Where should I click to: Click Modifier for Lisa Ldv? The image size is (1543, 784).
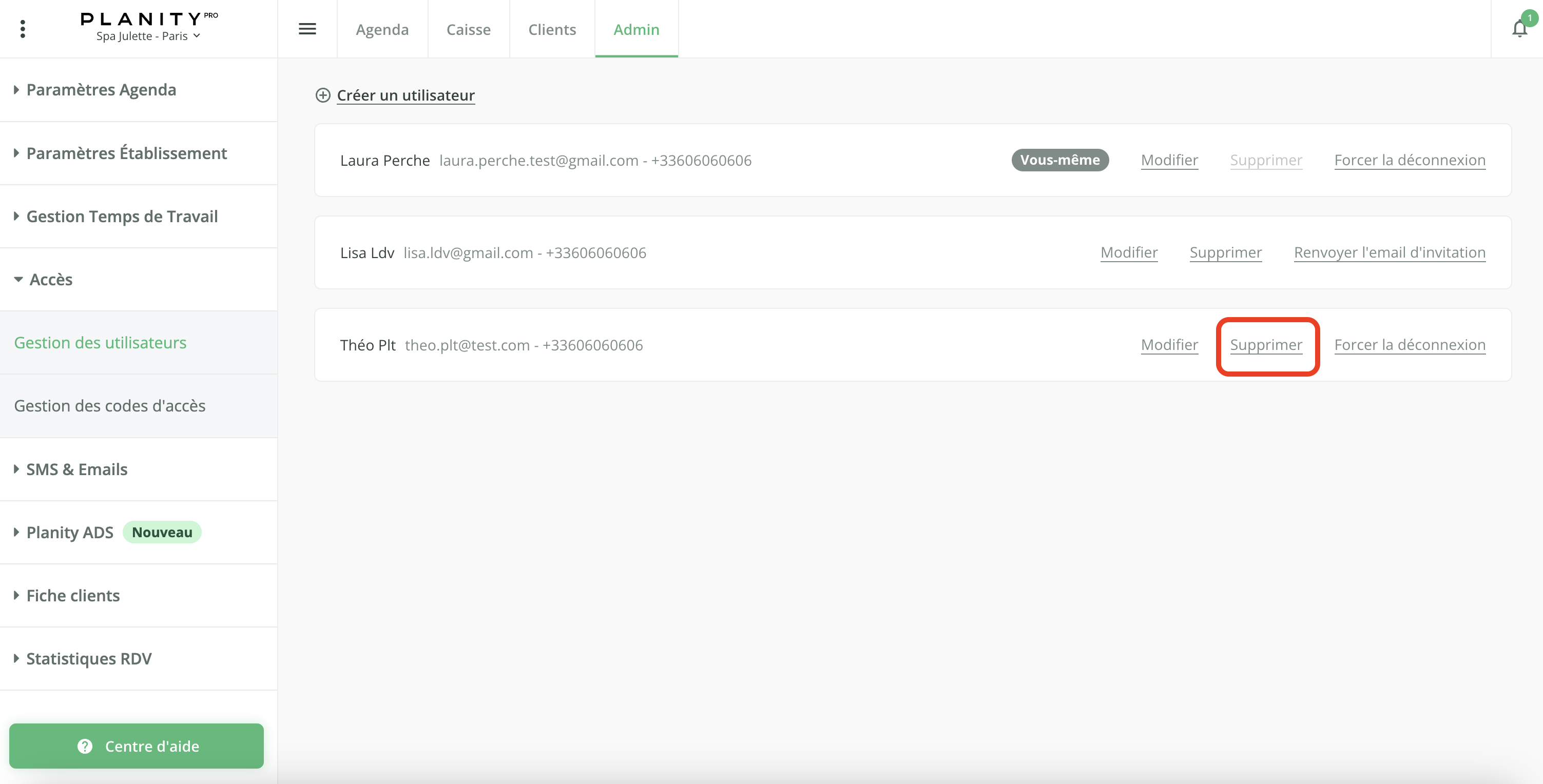[1128, 253]
